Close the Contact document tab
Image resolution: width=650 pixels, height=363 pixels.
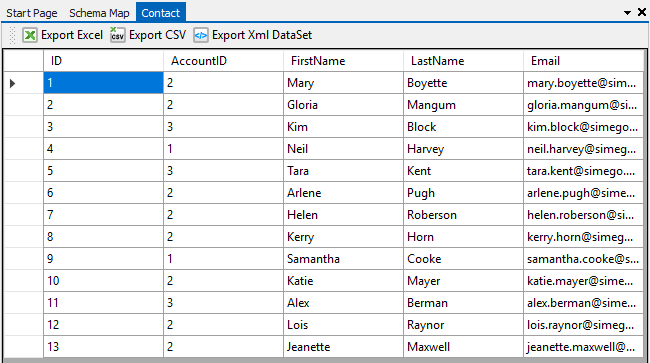pos(642,12)
